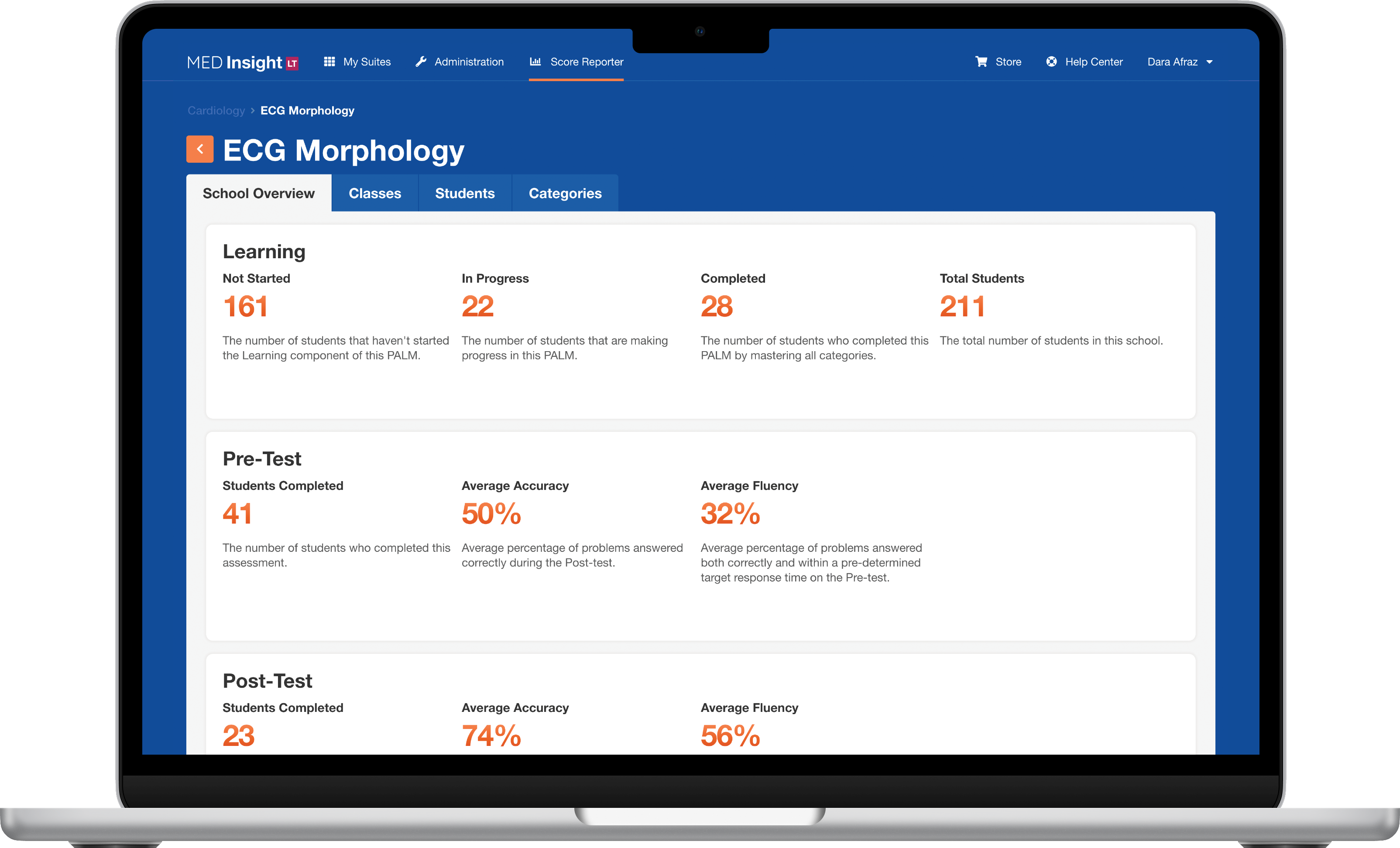Viewport: 1400px width, 848px height.
Task: Select the School Overview tab
Action: pos(258,193)
